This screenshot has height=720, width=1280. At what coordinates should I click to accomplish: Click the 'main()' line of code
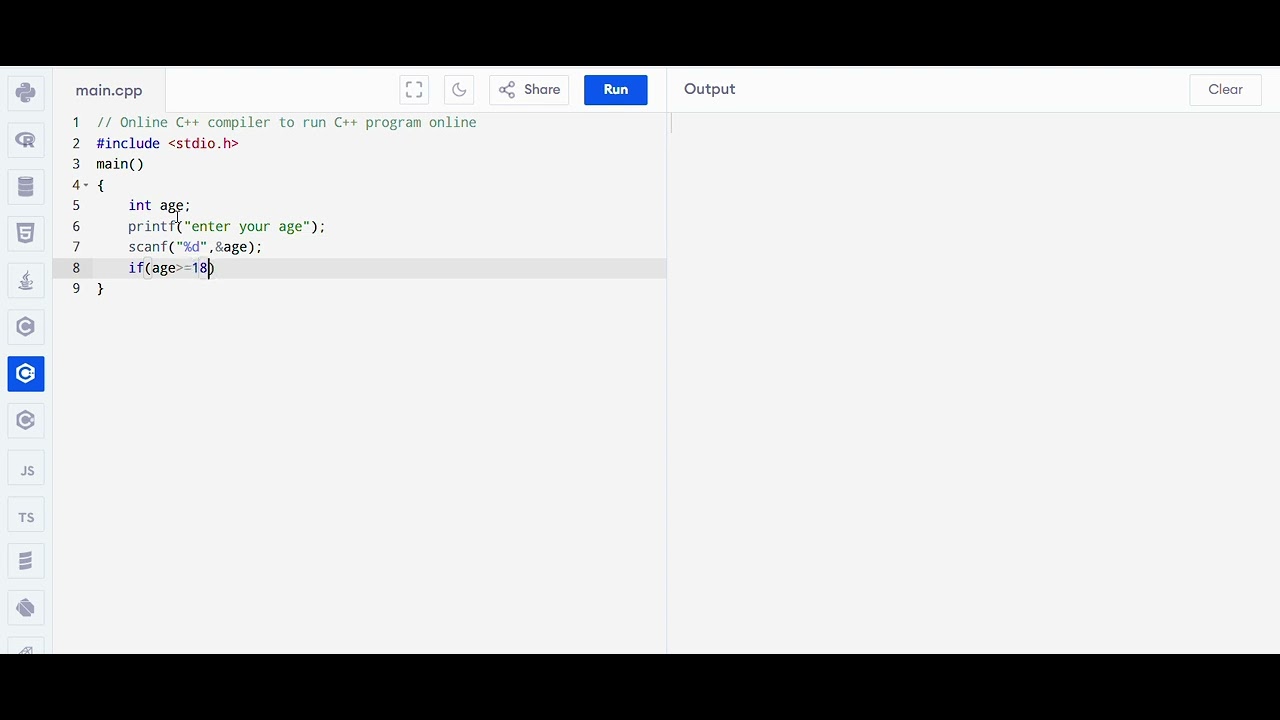click(120, 164)
